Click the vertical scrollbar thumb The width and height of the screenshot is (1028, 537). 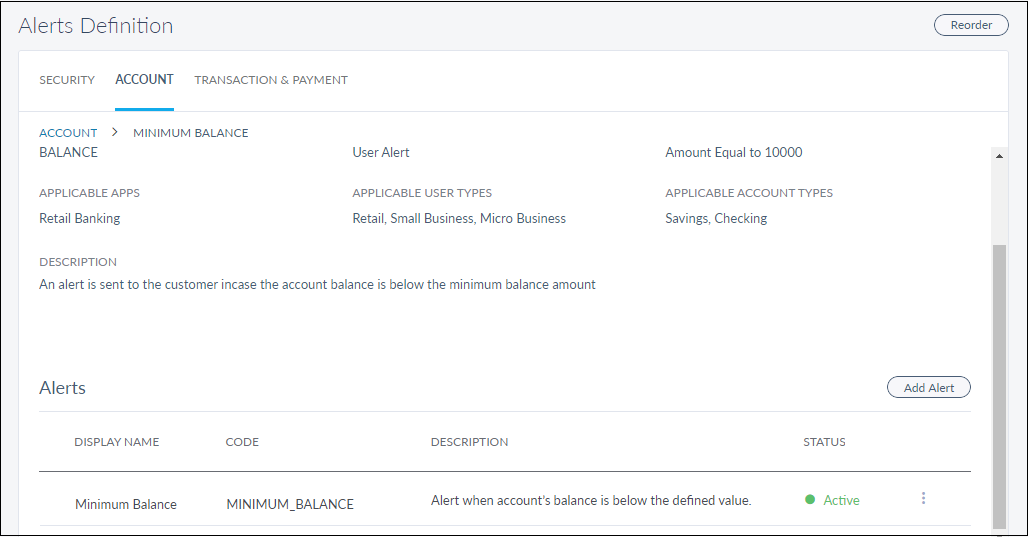(998, 385)
